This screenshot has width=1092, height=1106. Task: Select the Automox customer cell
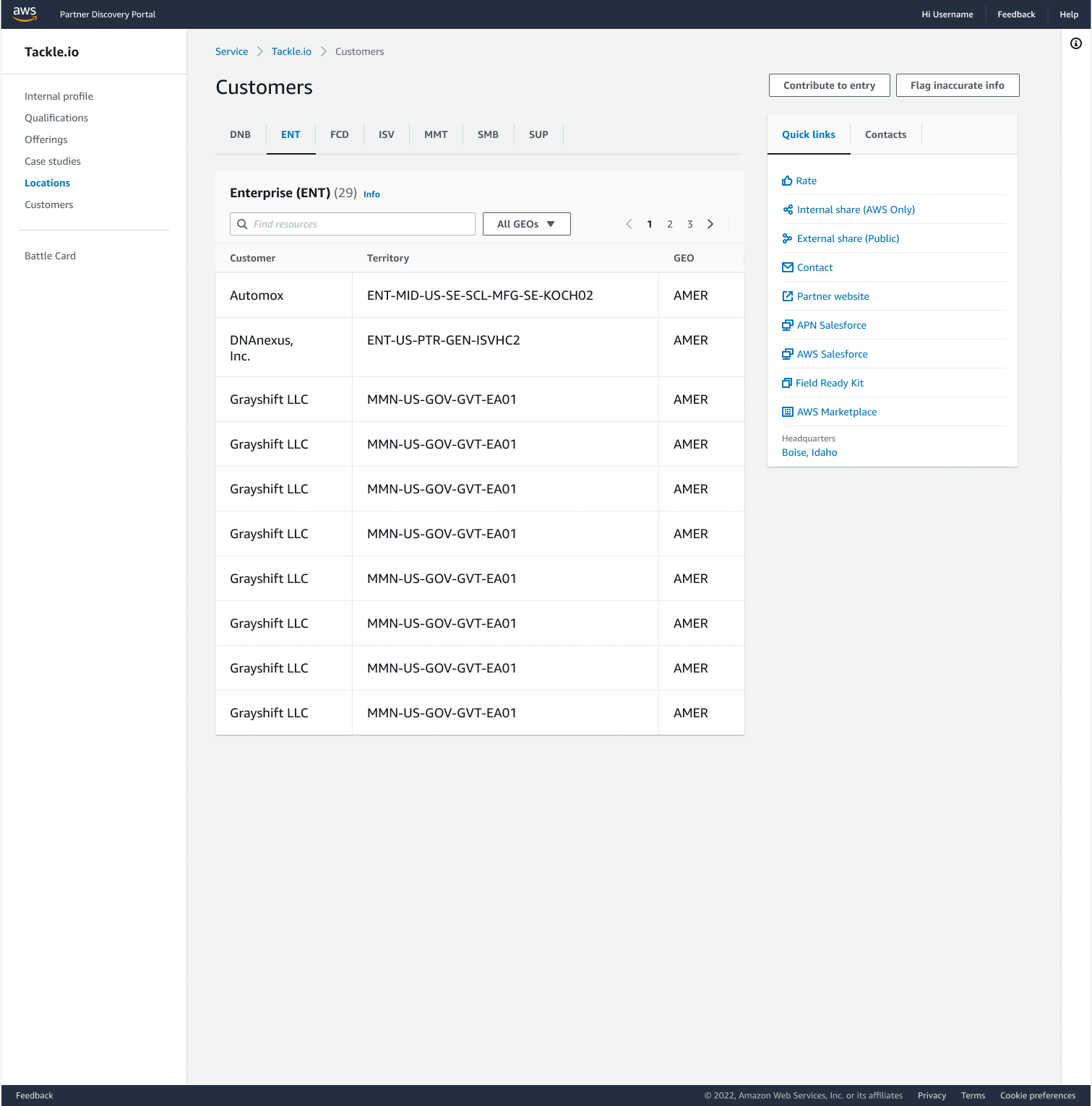(x=283, y=295)
